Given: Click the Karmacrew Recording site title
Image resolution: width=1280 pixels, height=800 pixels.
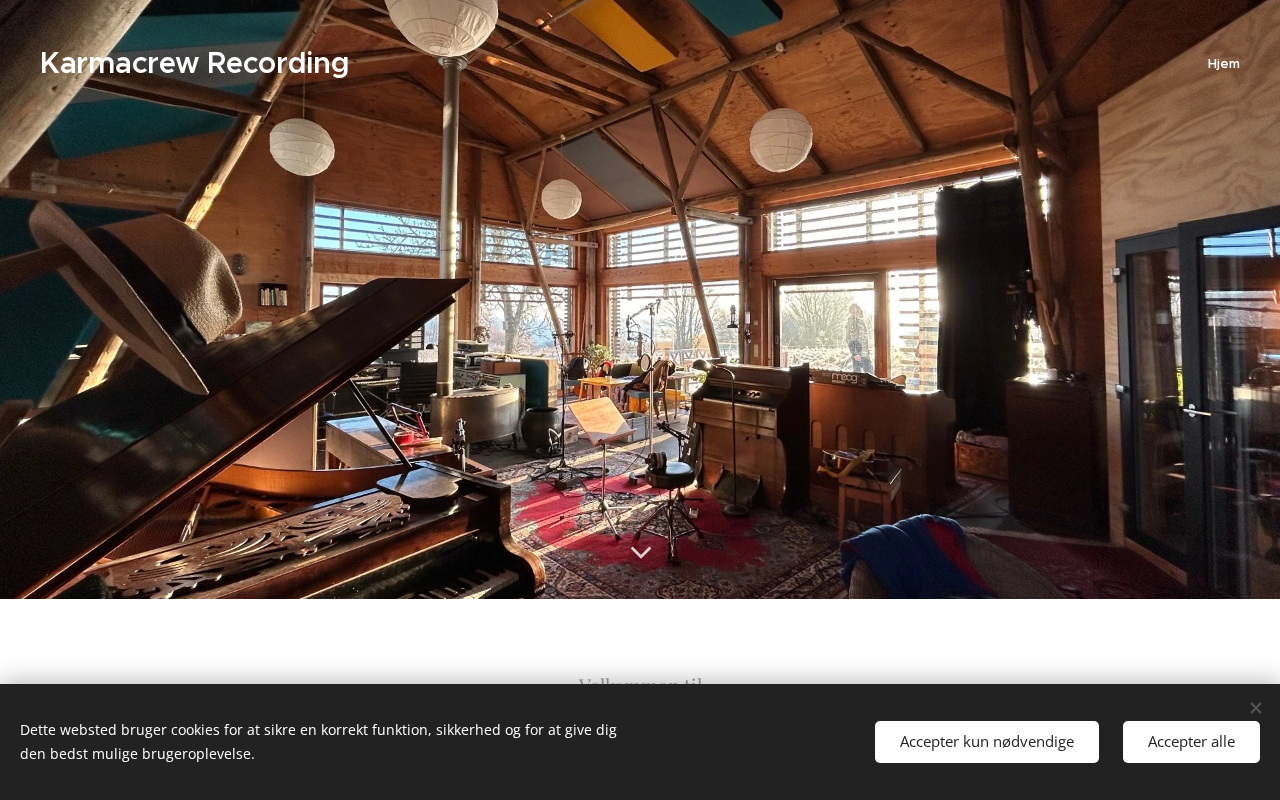Looking at the screenshot, I should click(194, 63).
